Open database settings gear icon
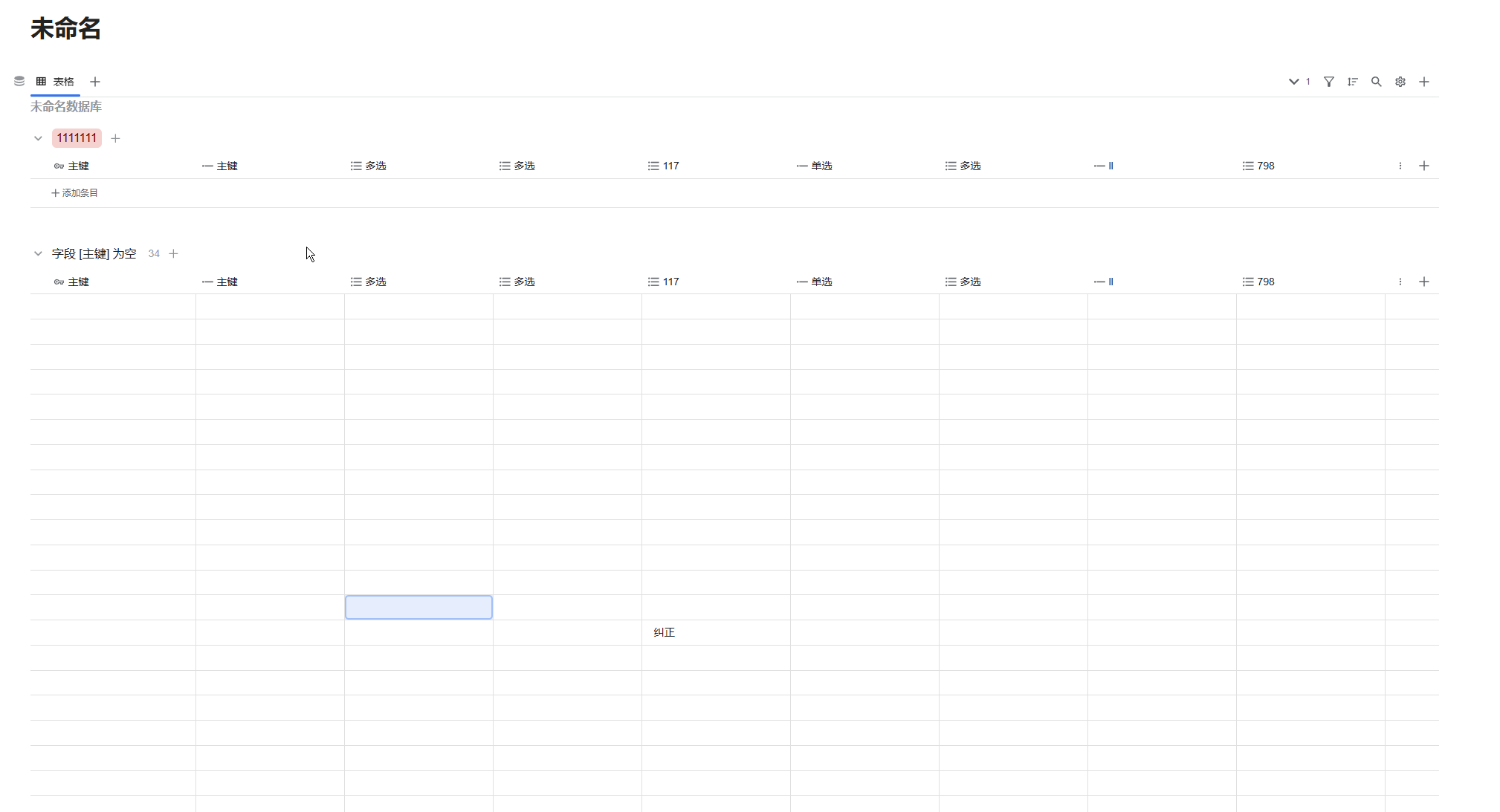This screenshot has height=812, width=1500. click(1400, 82)
